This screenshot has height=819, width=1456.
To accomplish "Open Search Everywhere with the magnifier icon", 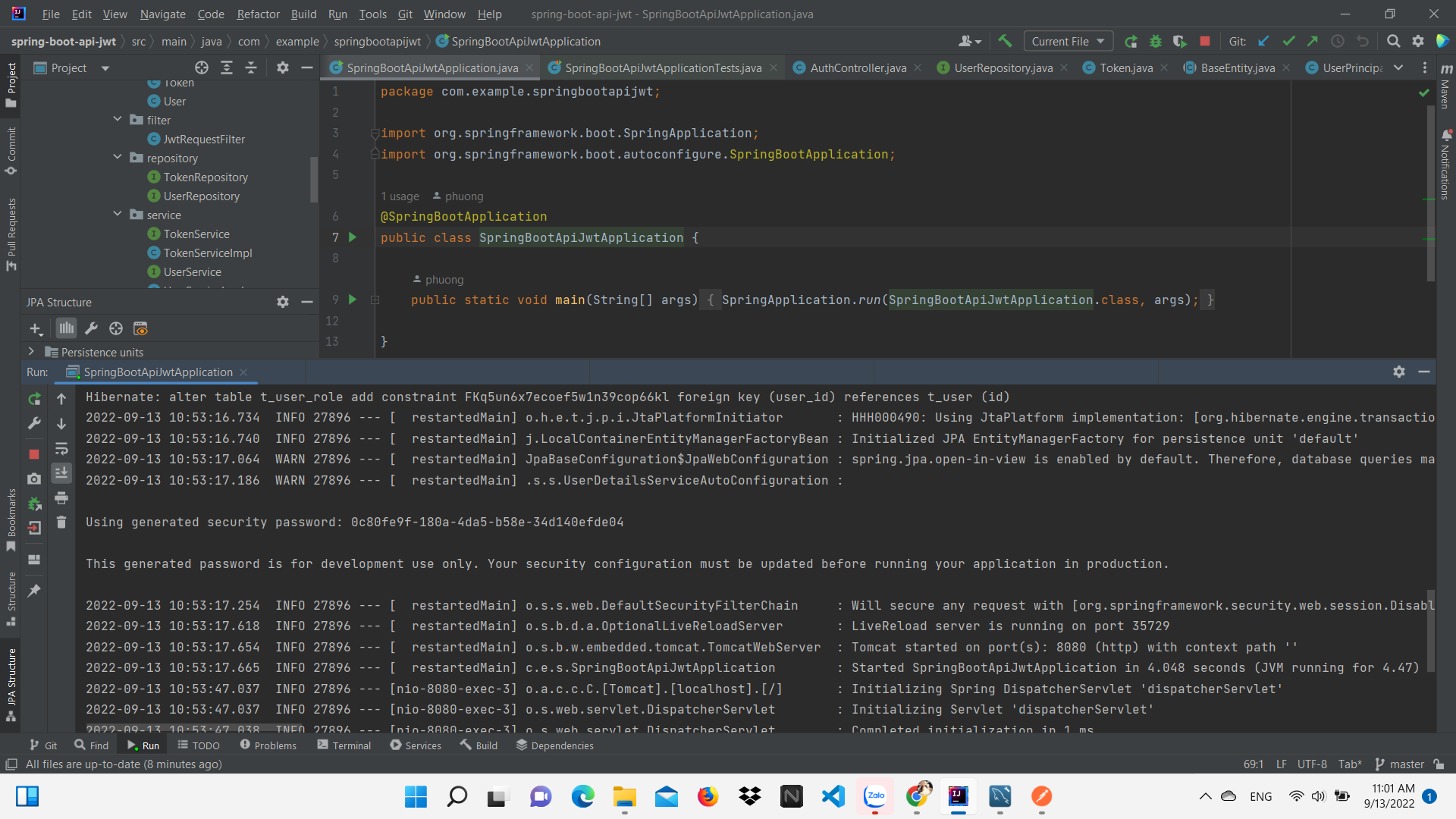I will (x=1394, y=41).
